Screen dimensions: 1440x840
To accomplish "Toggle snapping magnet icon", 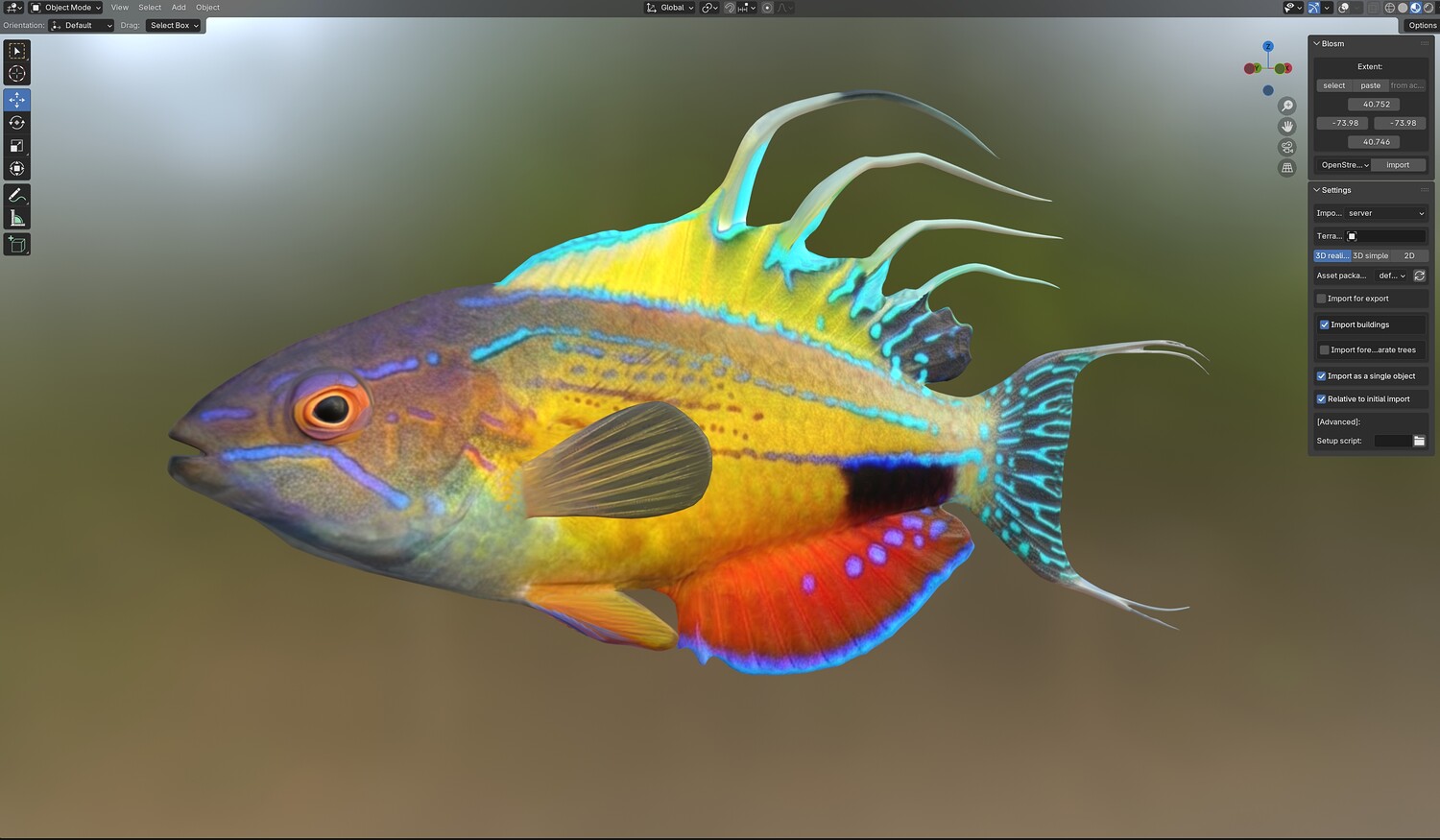I will coord(730,8).
